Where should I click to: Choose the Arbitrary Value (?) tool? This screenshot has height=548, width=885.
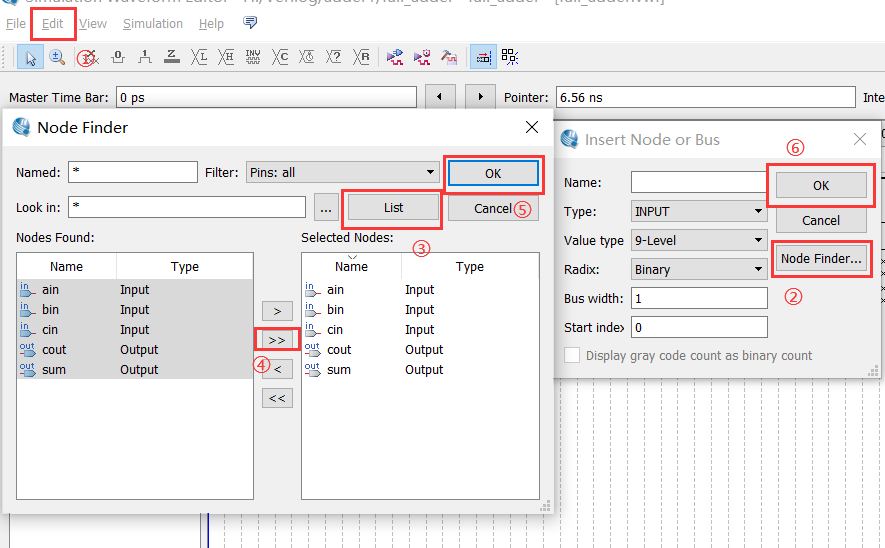pyautogui.click(x=334, y=57)
